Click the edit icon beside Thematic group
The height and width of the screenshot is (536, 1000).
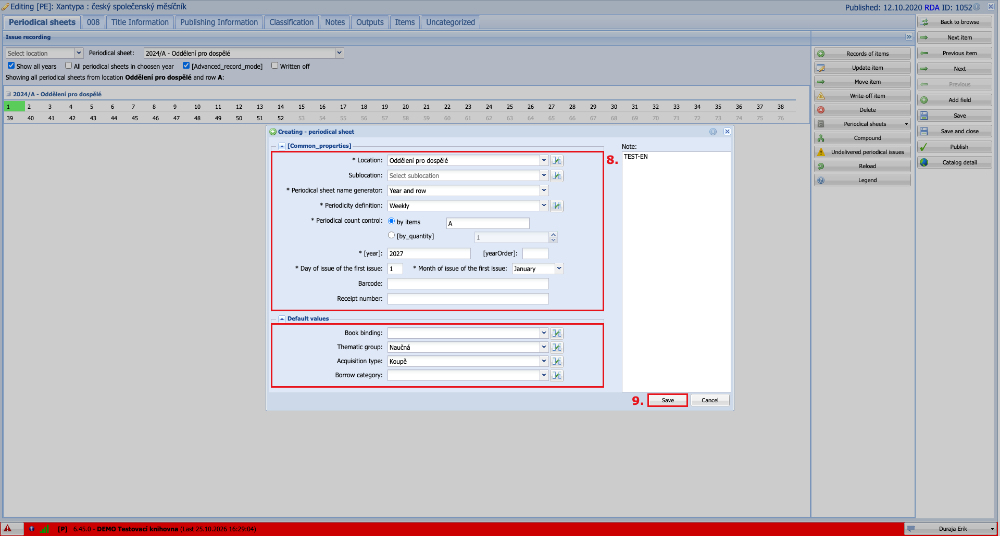(557, 347)
